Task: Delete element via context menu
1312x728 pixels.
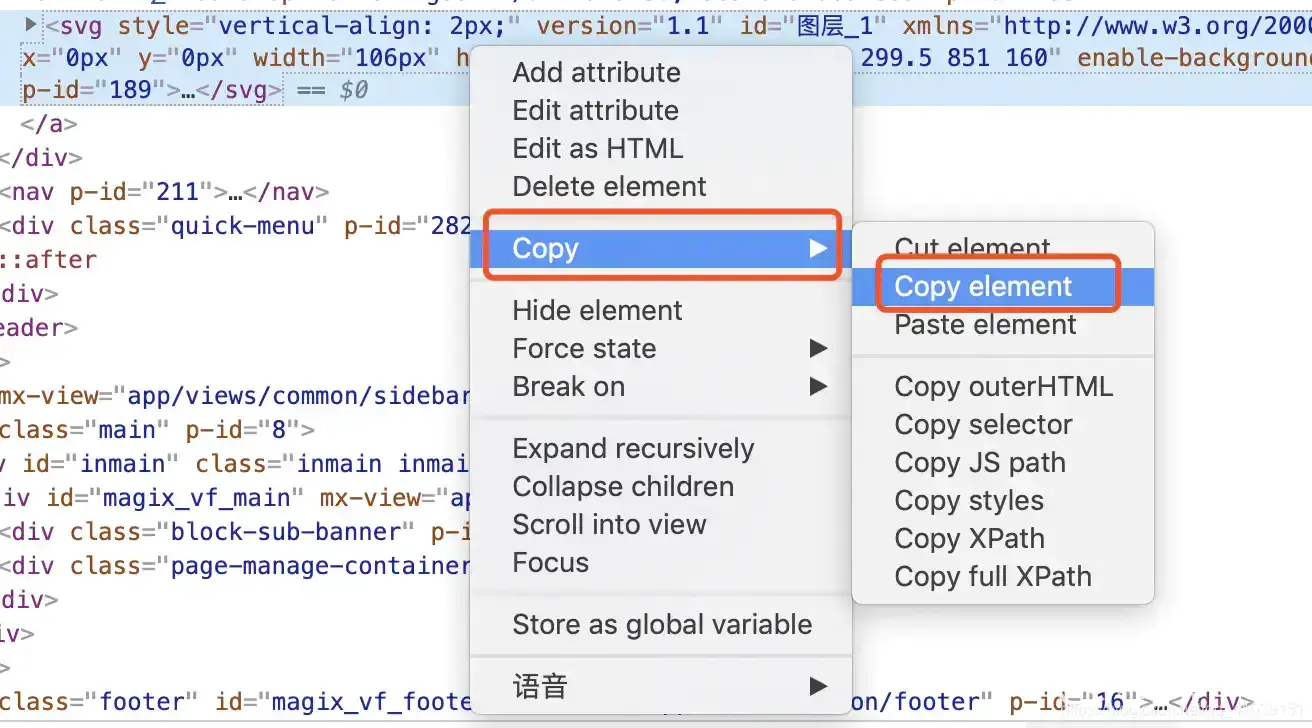Action: coord(609,186)
